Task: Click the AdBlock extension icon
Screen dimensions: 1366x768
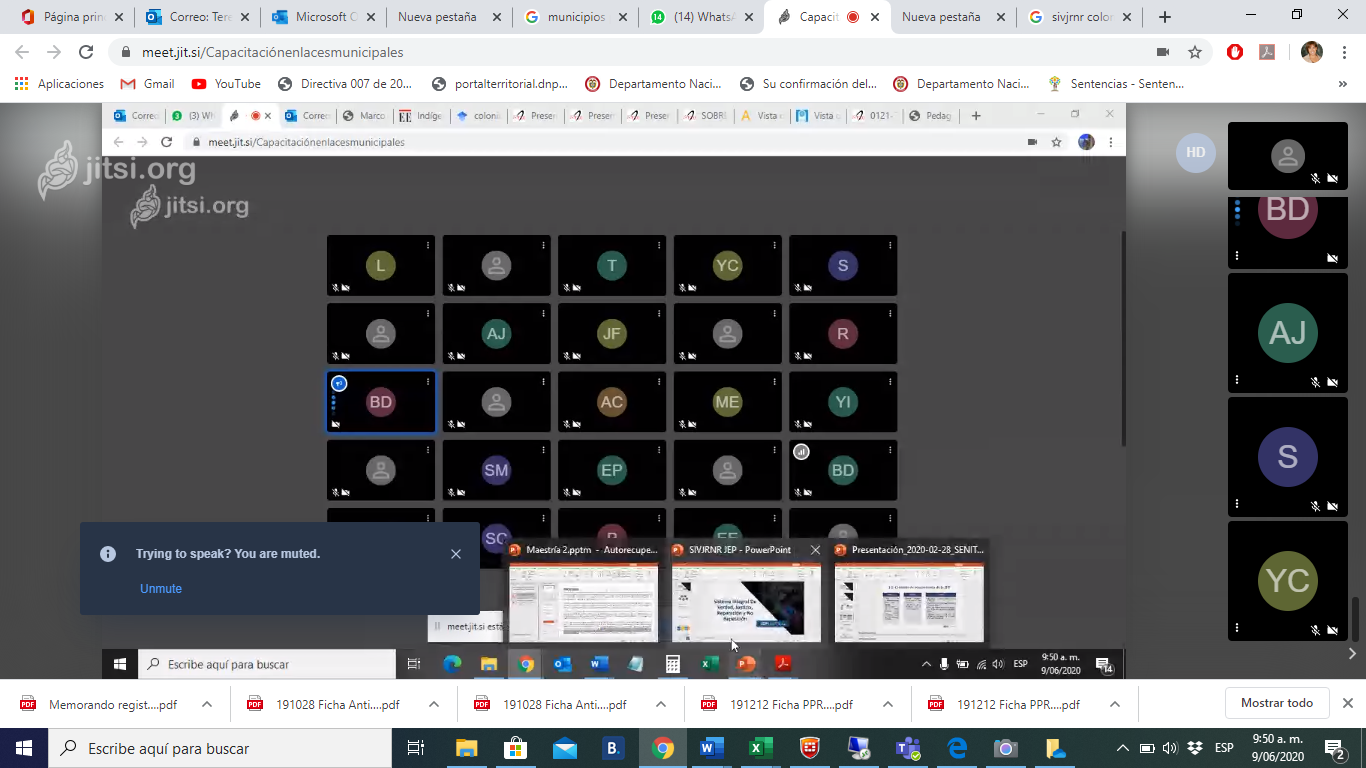Action: (x=1235, y=52)
